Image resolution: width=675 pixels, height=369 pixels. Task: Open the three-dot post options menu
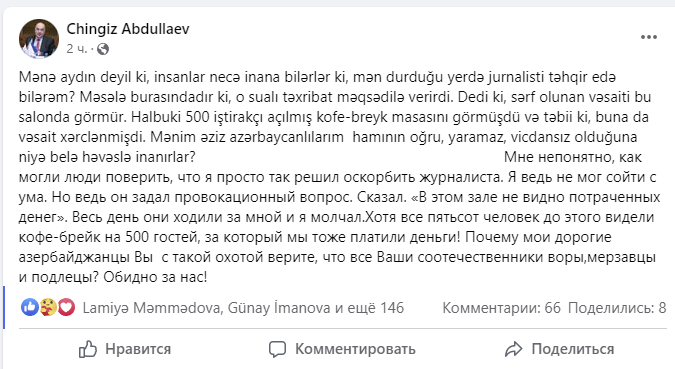(x=649, y=37)
